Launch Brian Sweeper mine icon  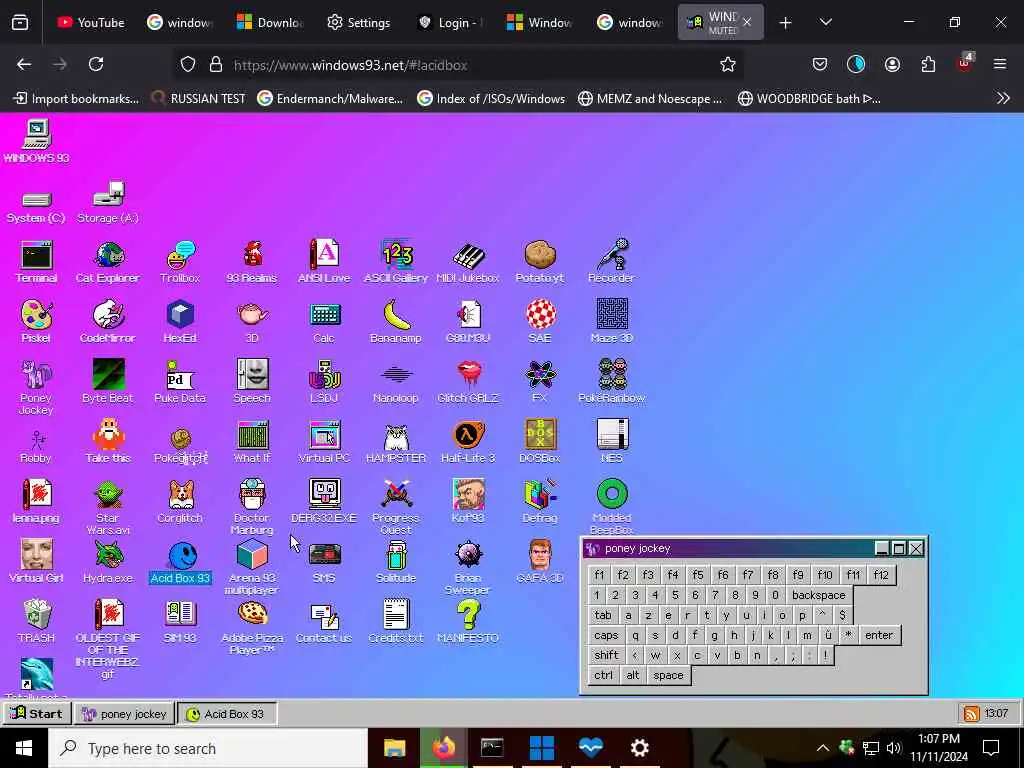pos(468,567)
